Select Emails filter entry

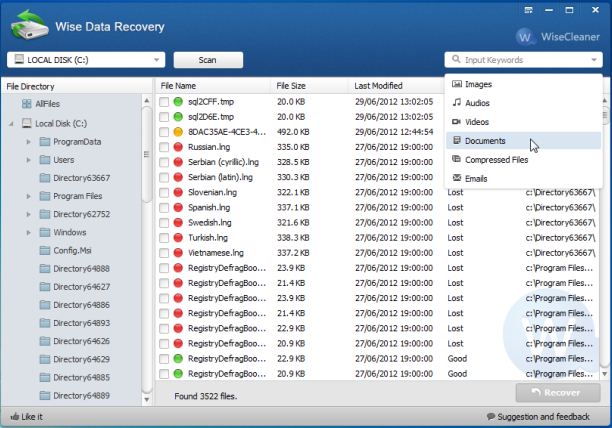click(523, 178)
